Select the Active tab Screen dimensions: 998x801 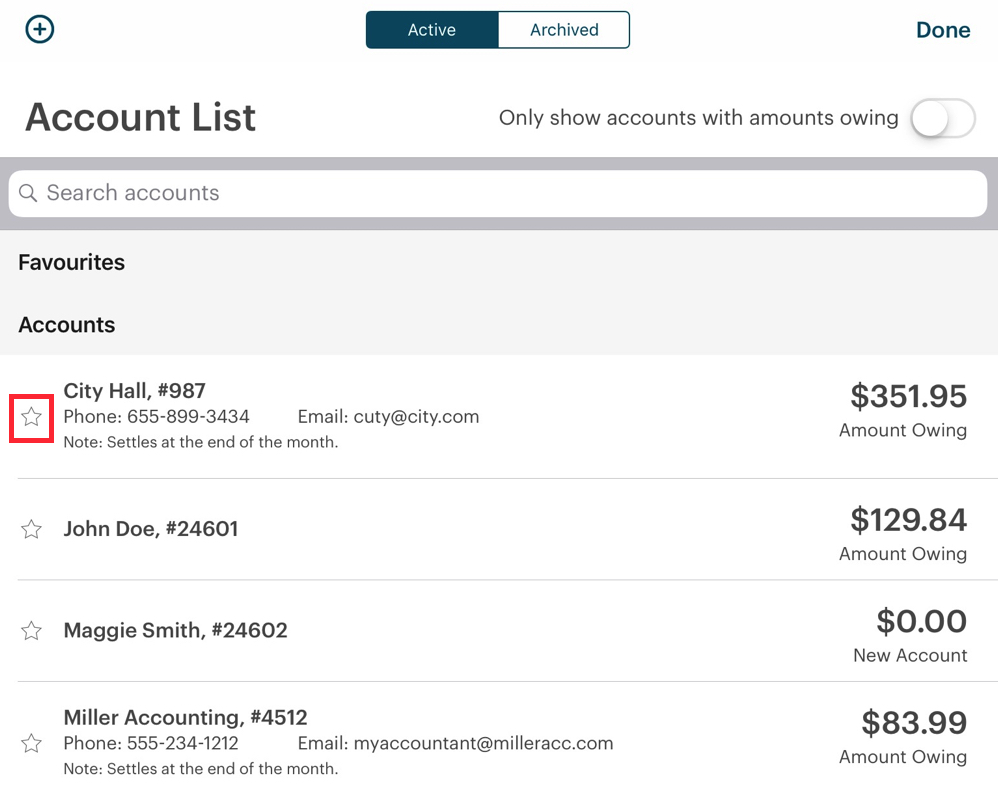(431, 29)
